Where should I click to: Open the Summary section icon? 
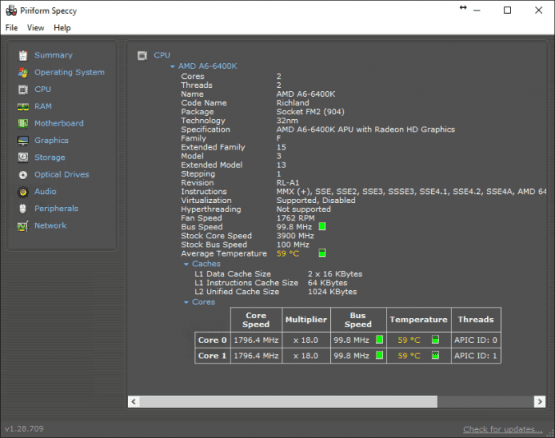tap(23, 55)
